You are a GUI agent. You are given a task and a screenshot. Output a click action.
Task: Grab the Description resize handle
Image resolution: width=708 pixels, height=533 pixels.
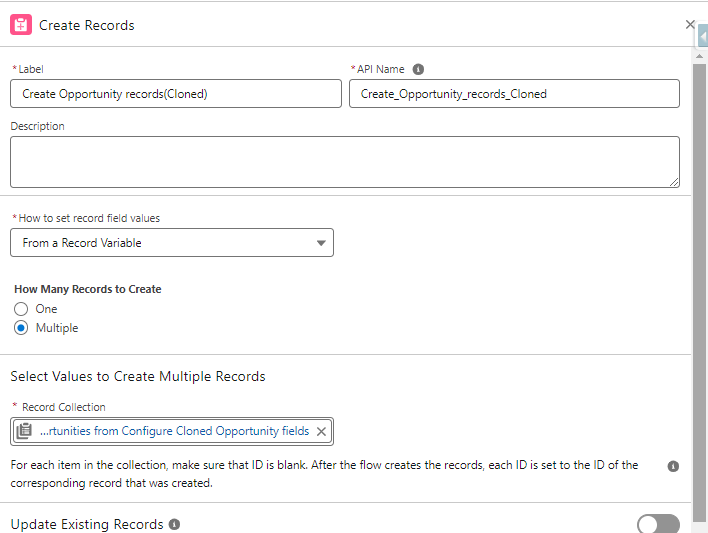(674, 182)
